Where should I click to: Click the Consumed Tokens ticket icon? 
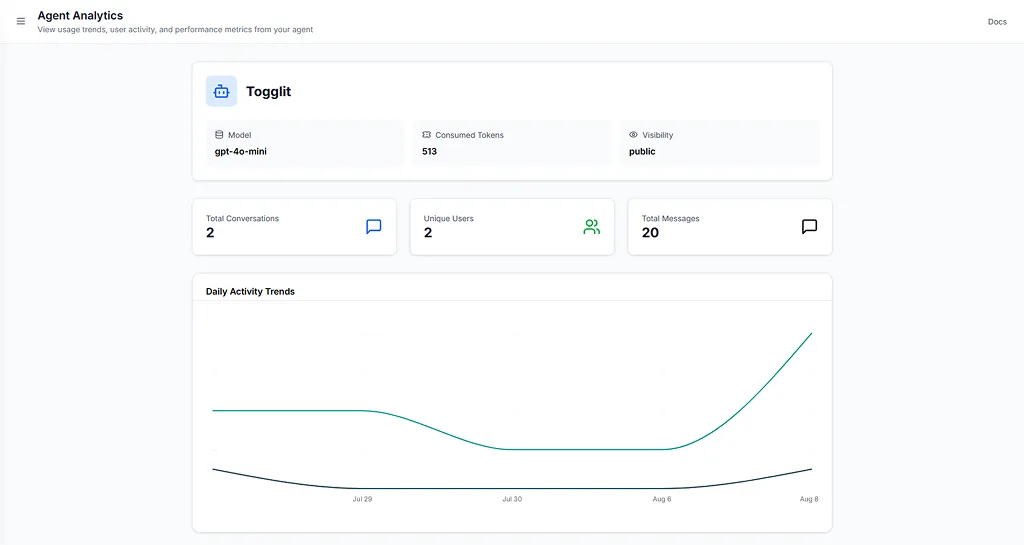pos(426,134)
